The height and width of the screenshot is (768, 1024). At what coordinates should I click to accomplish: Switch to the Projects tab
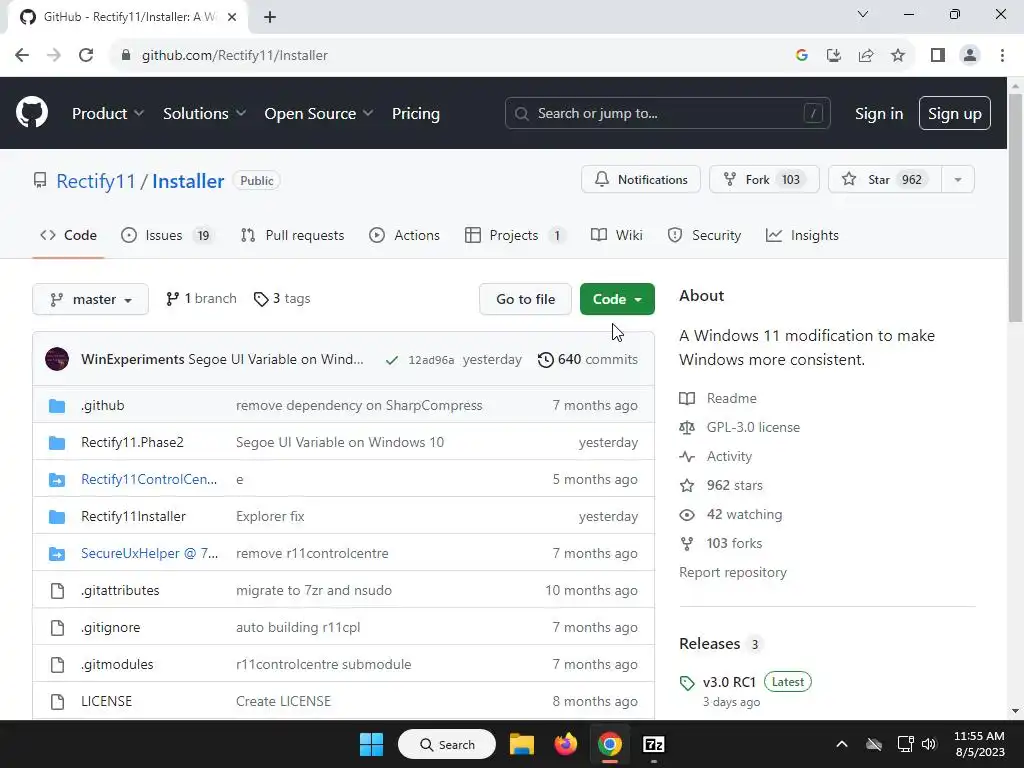click(515, 235)
